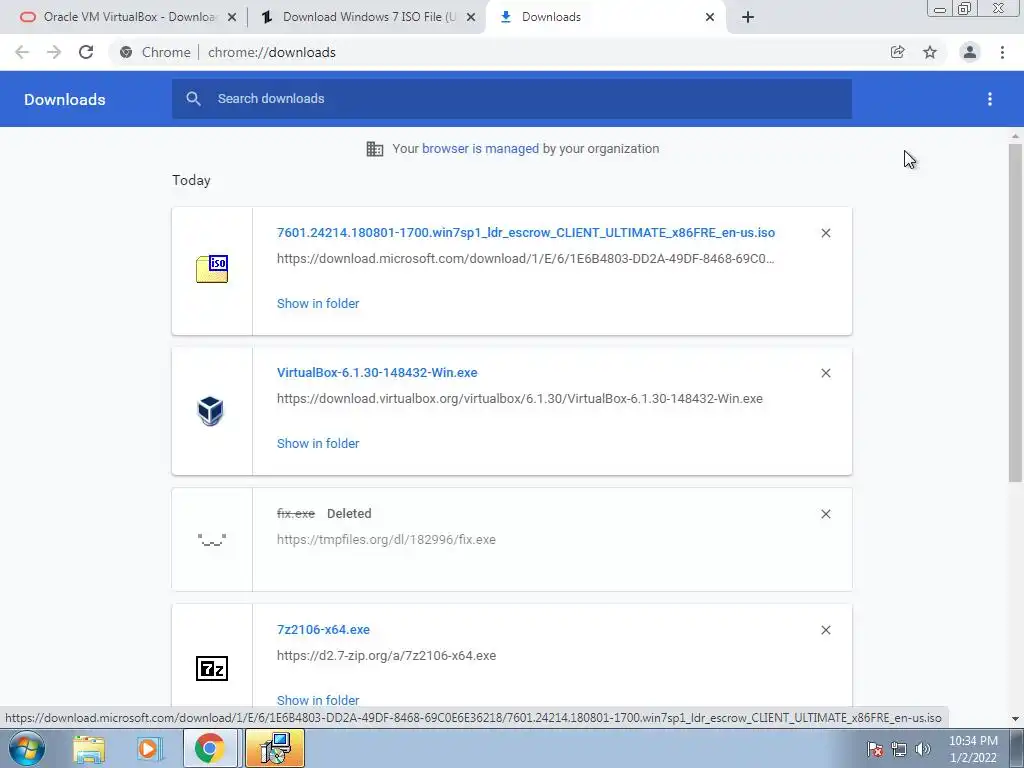The height and width of the screenshot is (768, 1024).
Task: Click the network tray icon
Action: pos(899,749)
